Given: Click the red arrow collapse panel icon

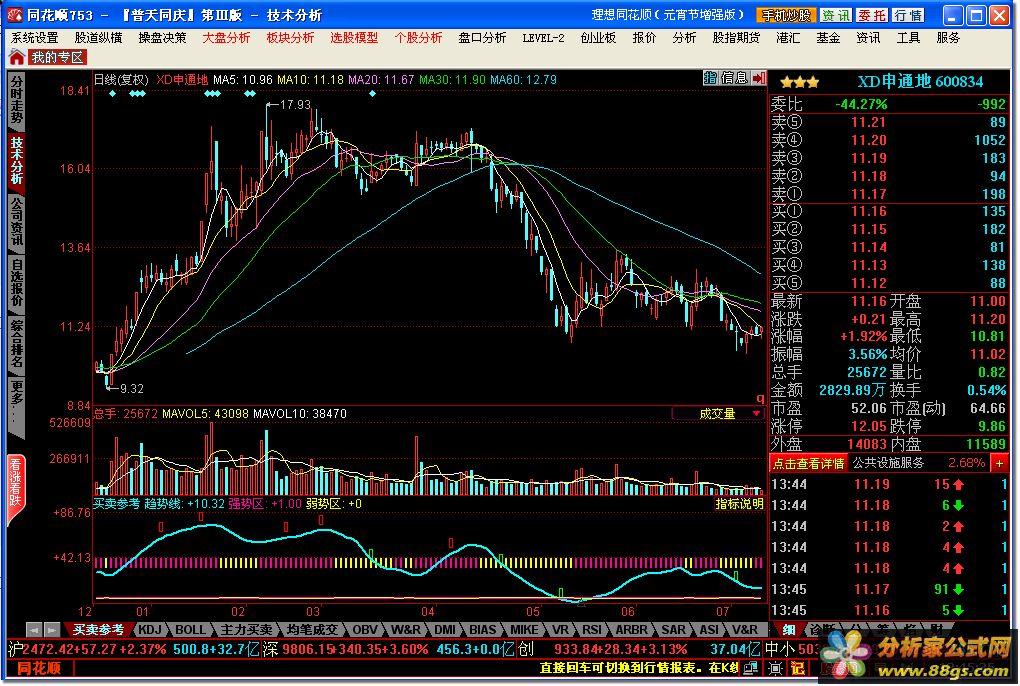Looking at the screenshot, I should pos(758,78).
